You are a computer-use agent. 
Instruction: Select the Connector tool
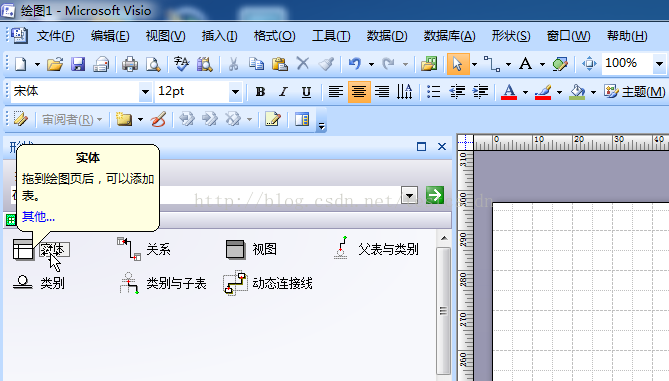tap(492, 64)
